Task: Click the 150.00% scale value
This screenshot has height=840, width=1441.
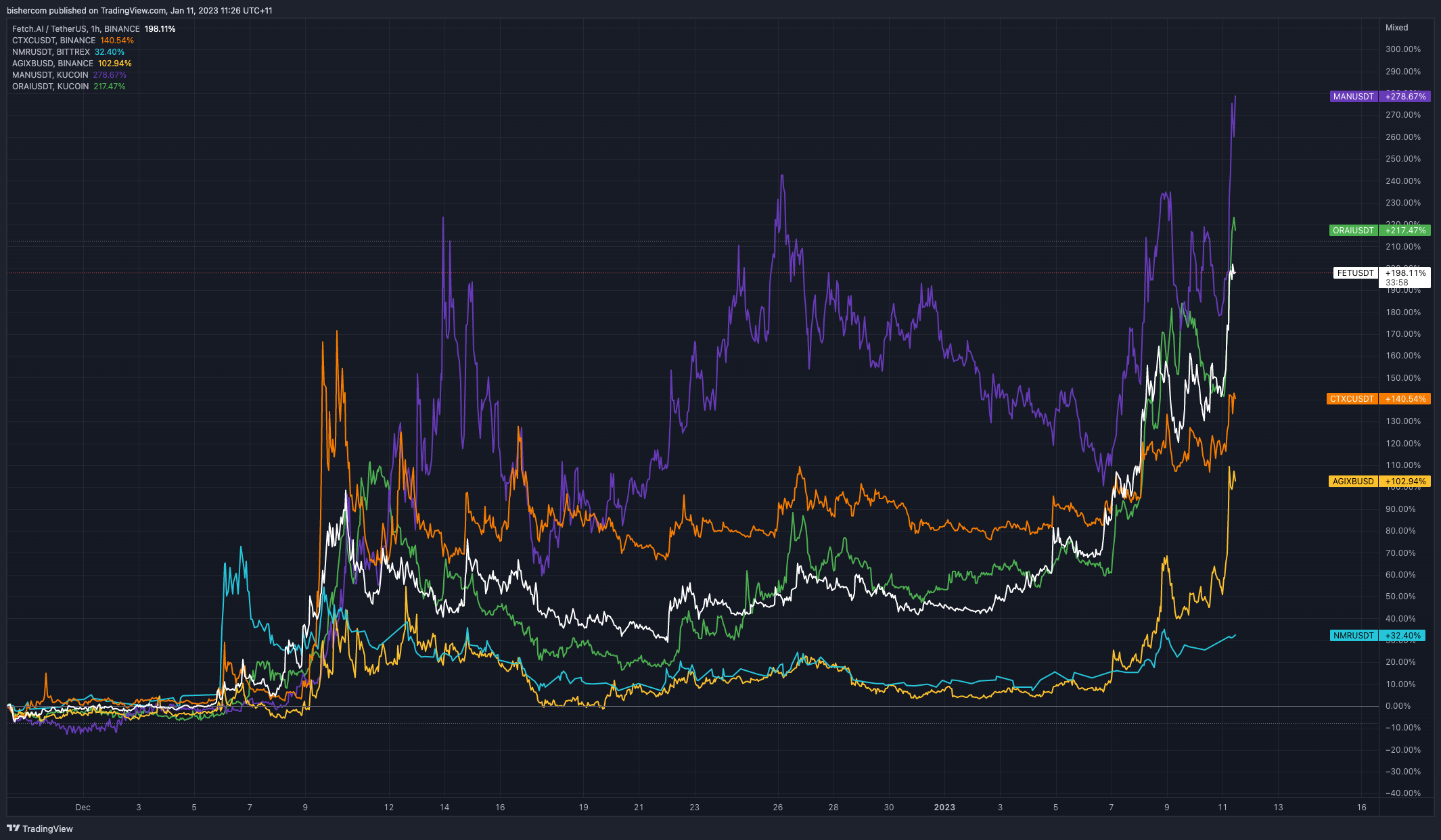Action: click(x=1403, y=378)
